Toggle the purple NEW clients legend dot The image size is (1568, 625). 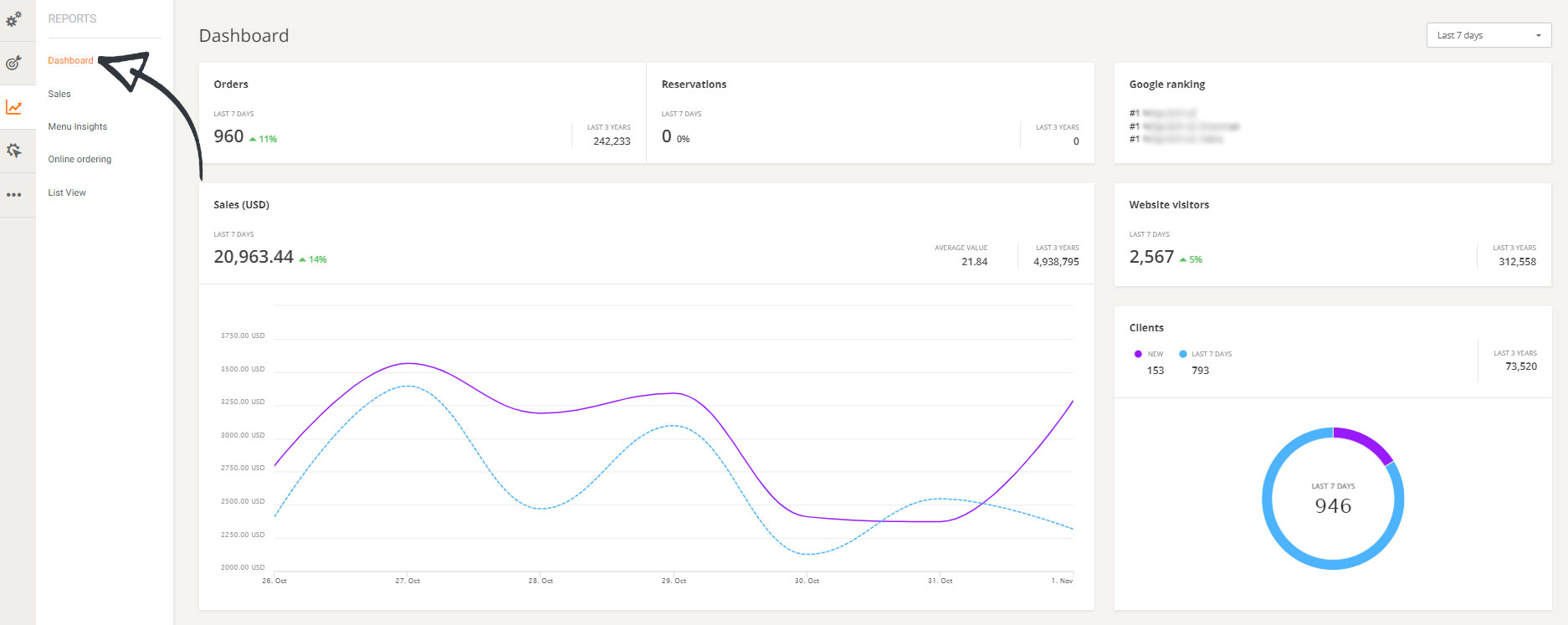1138,354
